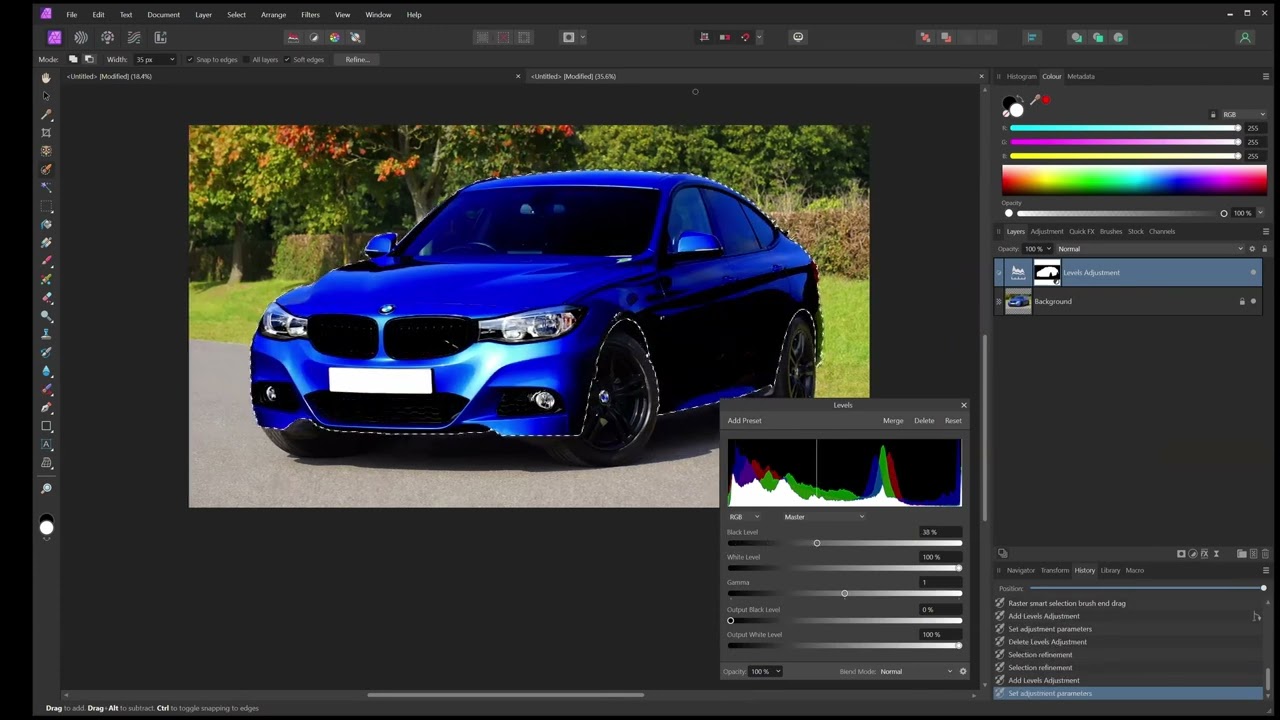This screenshot has width=1280, height=720.
Task: Open the account icon in the toolbar
Action: click(1245, 37)
